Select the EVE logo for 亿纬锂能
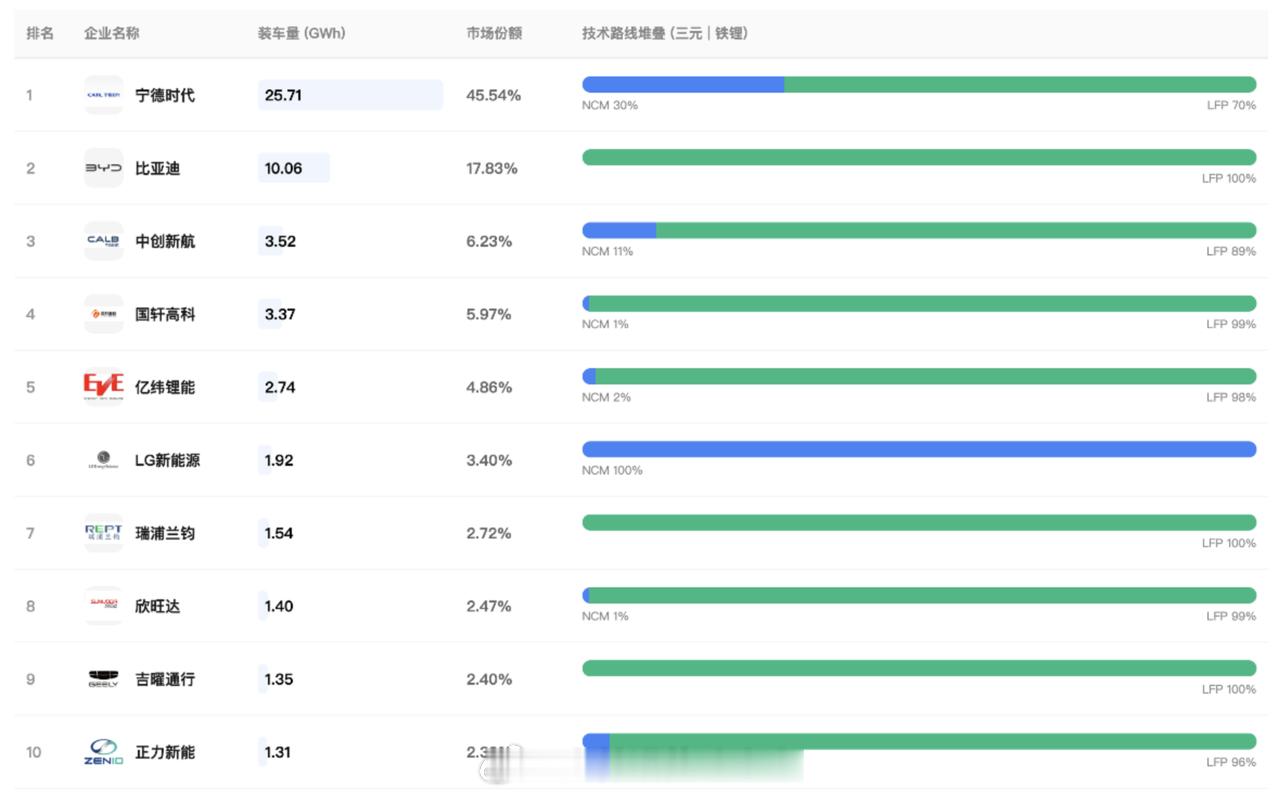Screen dimensions: 1280x797 pyautogui.click(x=103, y=387)
